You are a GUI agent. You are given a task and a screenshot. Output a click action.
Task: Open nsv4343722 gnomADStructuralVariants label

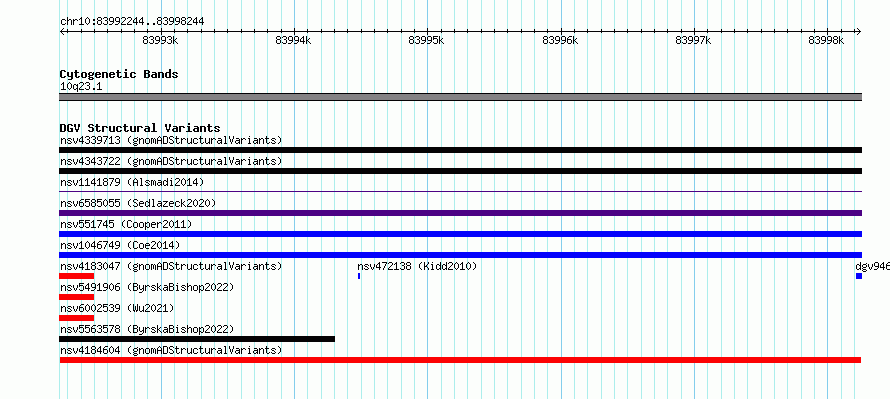[171, 161]
